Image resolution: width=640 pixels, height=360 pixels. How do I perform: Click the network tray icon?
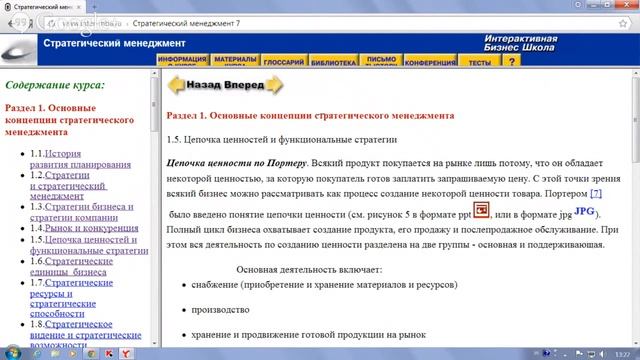(591, 354)
